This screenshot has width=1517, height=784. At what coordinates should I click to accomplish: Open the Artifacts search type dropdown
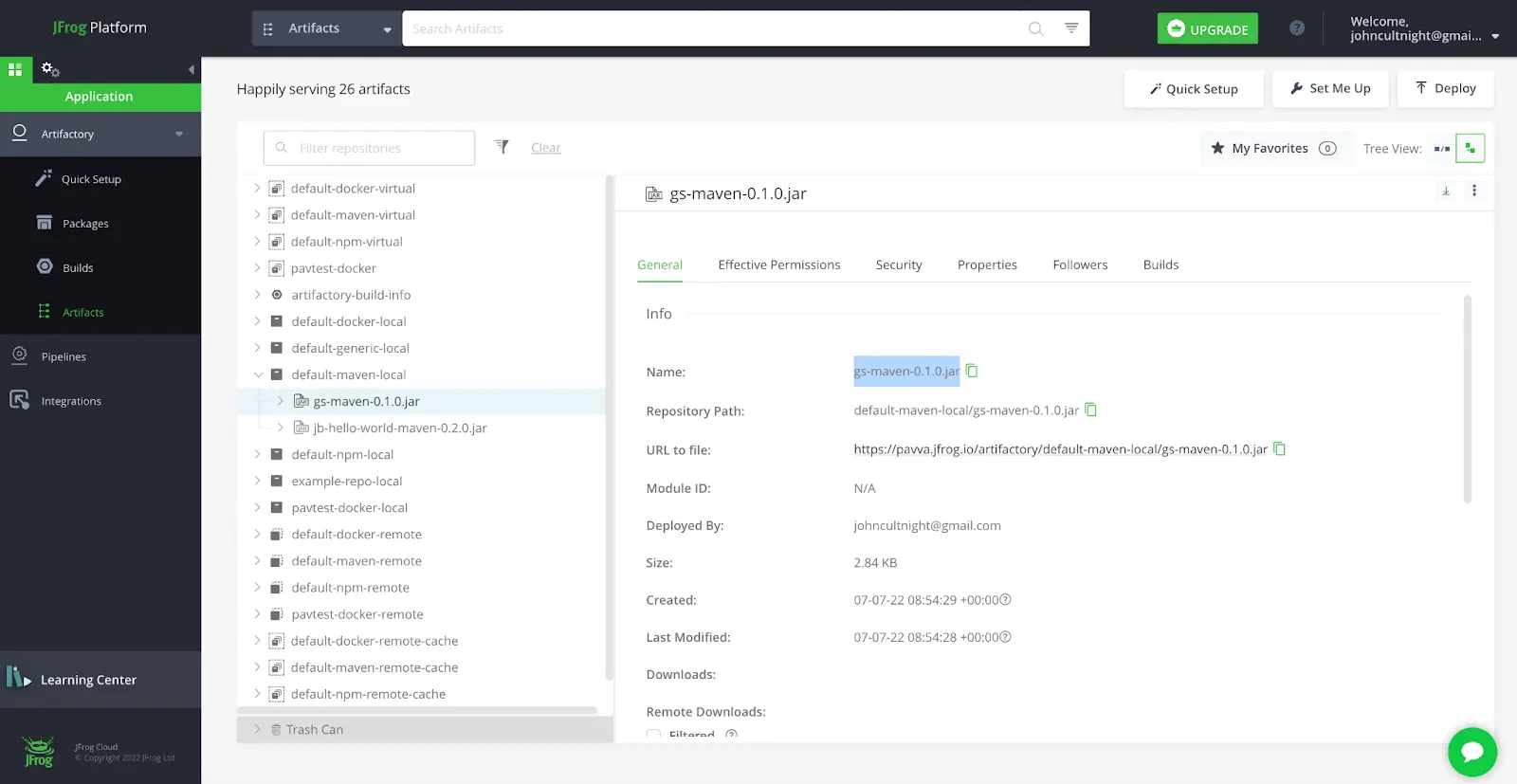(327, 28)
